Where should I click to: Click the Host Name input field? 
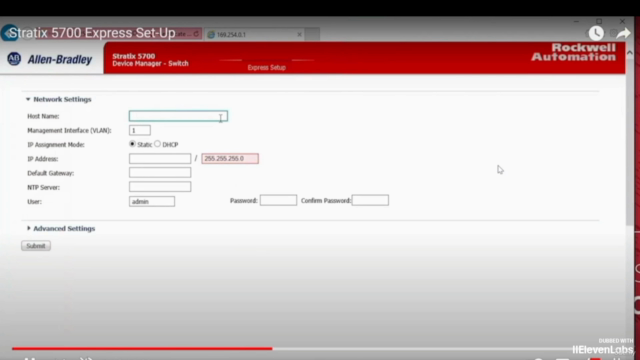click(x=178, y=116)
